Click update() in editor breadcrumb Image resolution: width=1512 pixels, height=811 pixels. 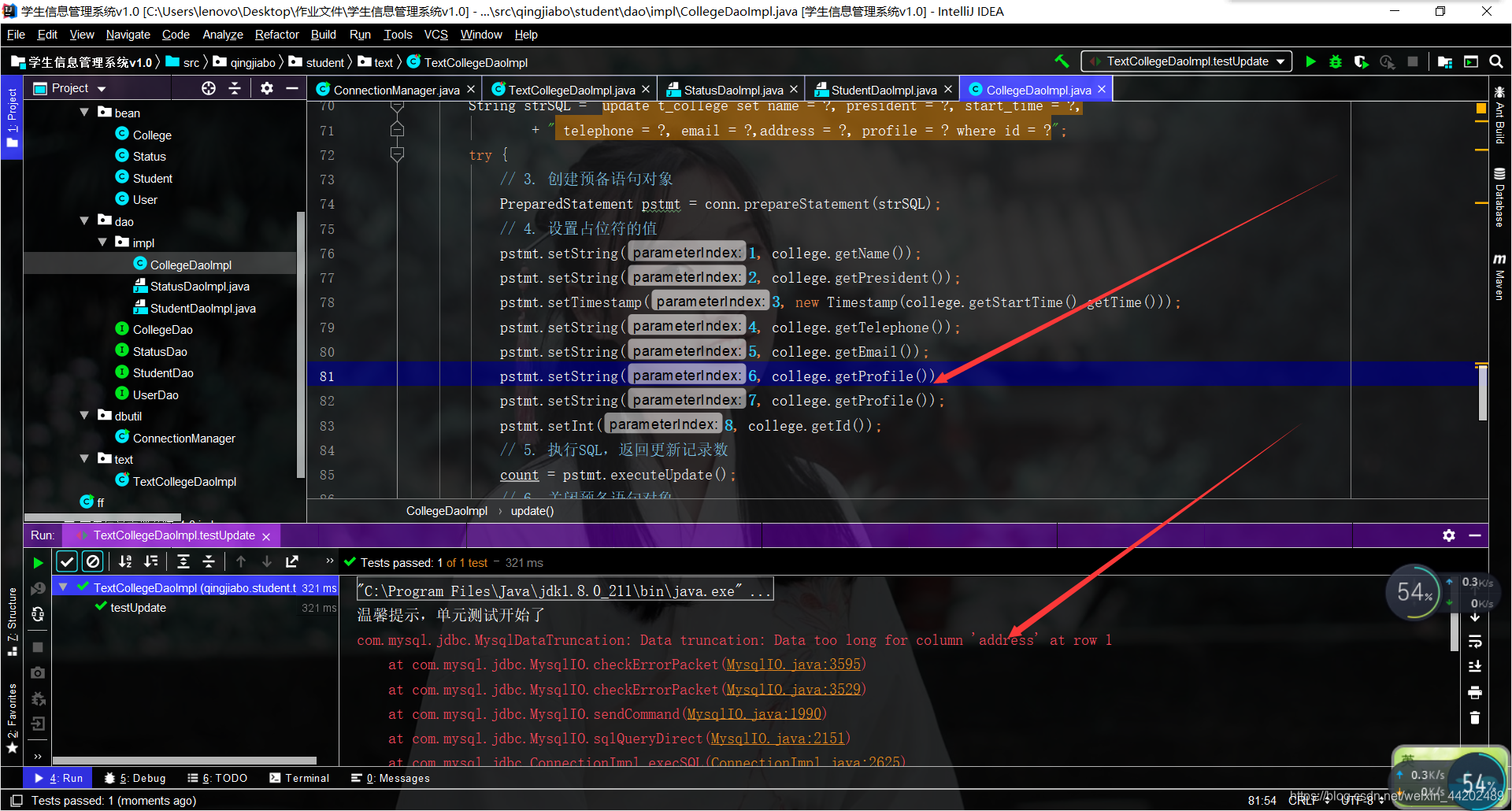(532, 511)
